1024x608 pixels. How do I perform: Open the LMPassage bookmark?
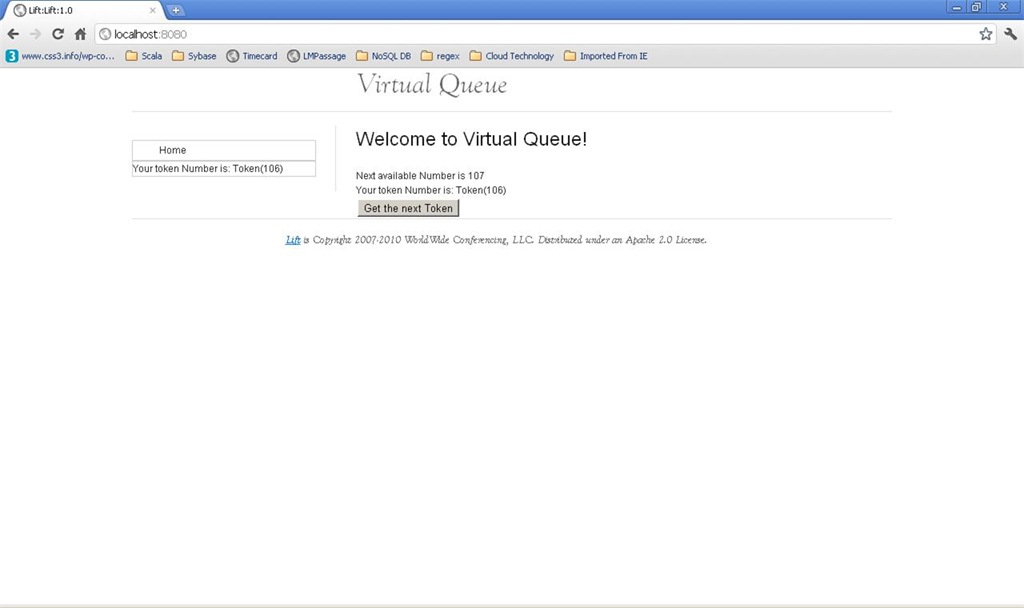(x=316, y=56)
